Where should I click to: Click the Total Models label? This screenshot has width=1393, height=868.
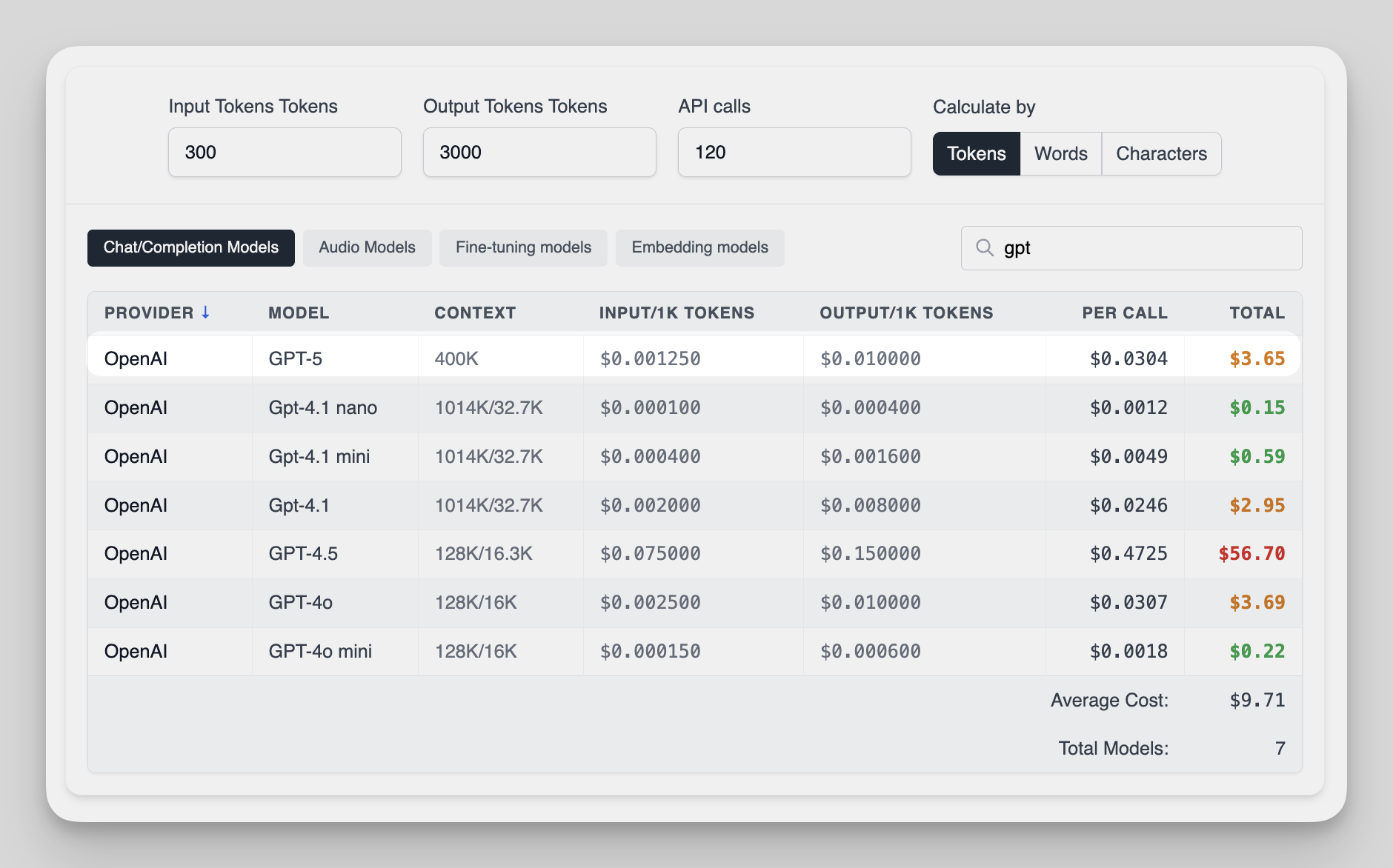click(x=1113, y=748)
